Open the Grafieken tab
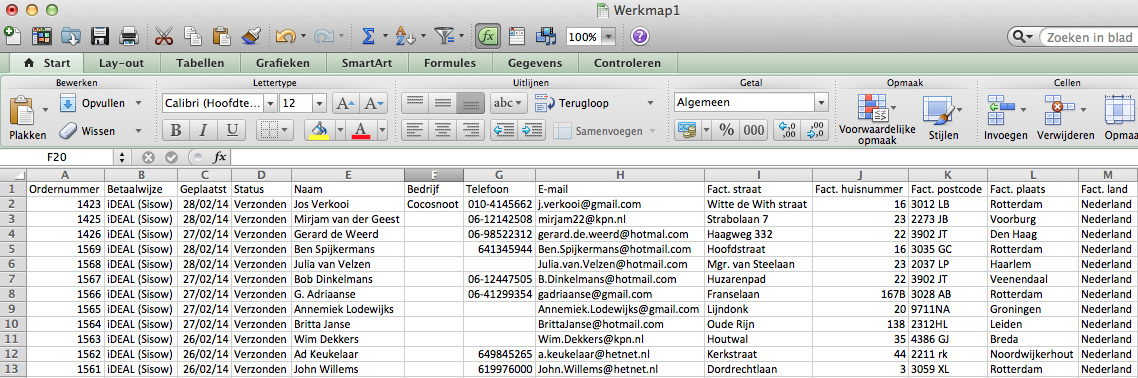This screenshot has width=1138, height=378. [x=282, y=63]
